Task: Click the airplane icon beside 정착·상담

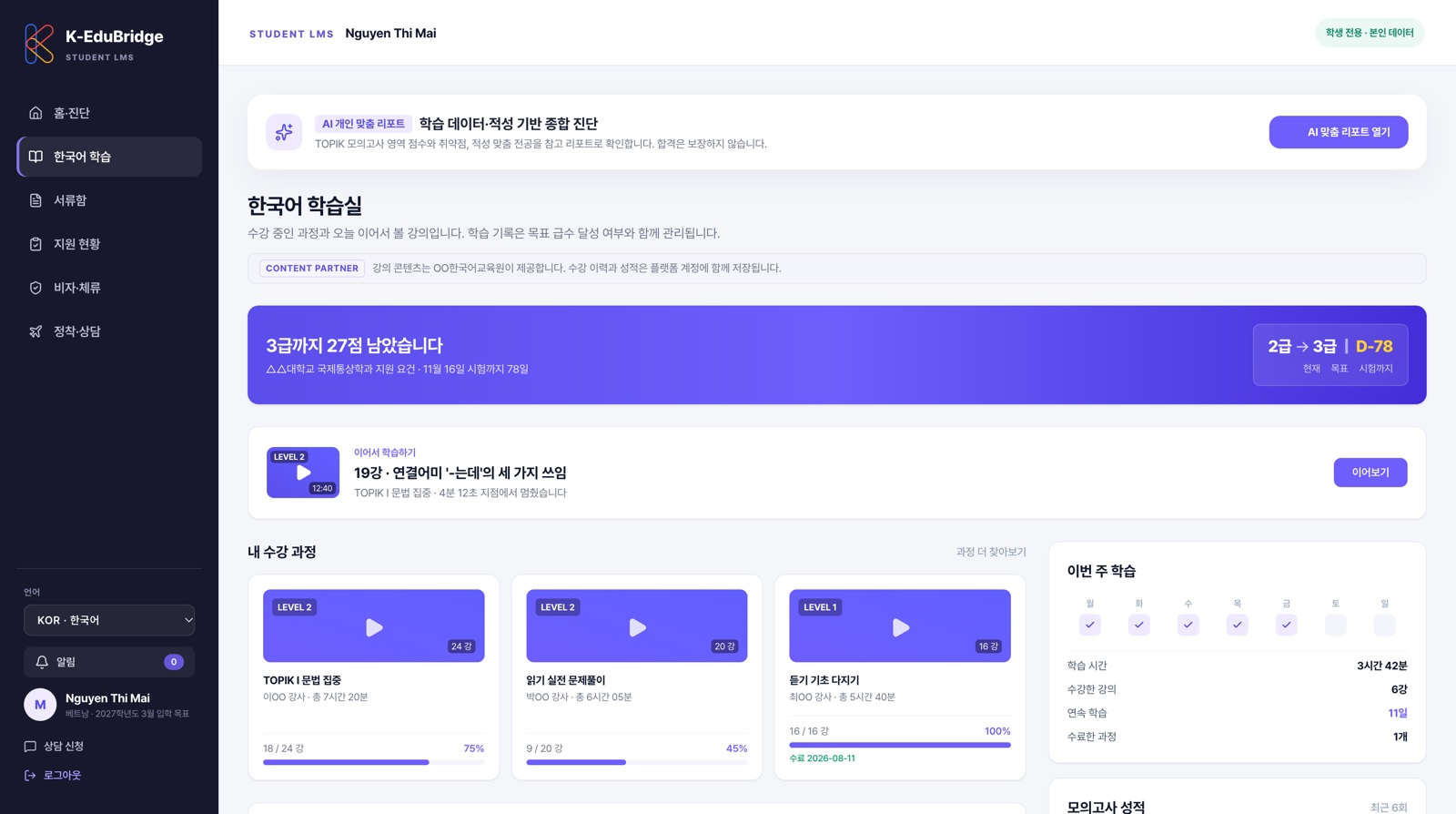Action: click(35, 331)
